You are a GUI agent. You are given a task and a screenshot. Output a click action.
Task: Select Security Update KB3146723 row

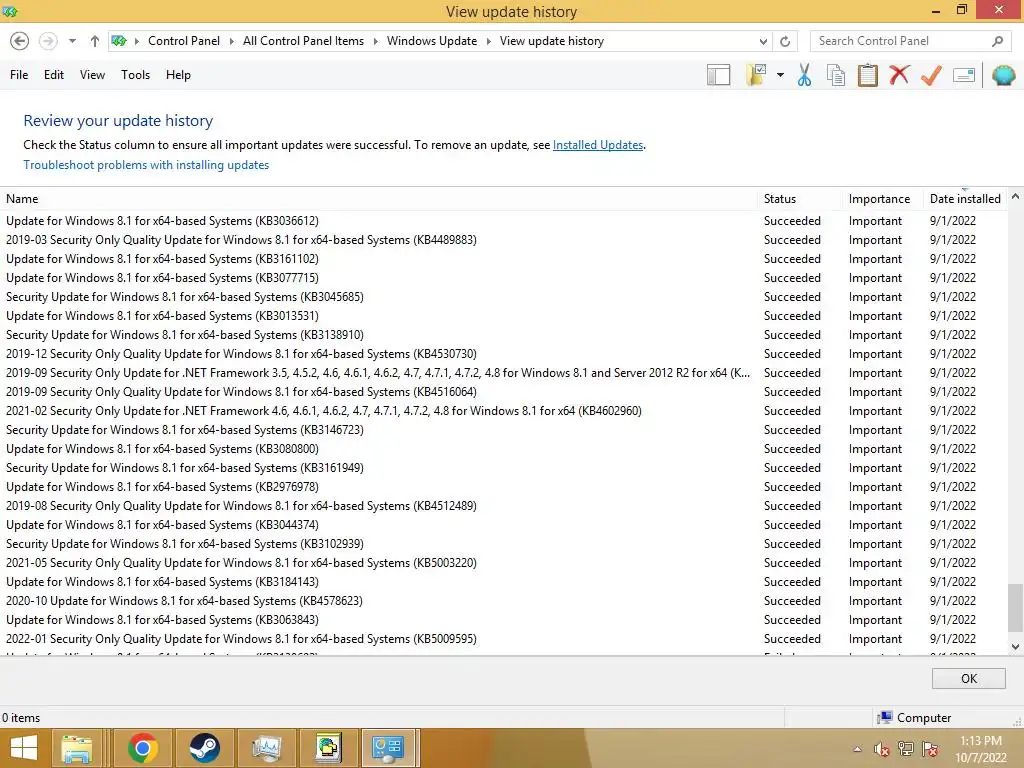click(503, 430)
